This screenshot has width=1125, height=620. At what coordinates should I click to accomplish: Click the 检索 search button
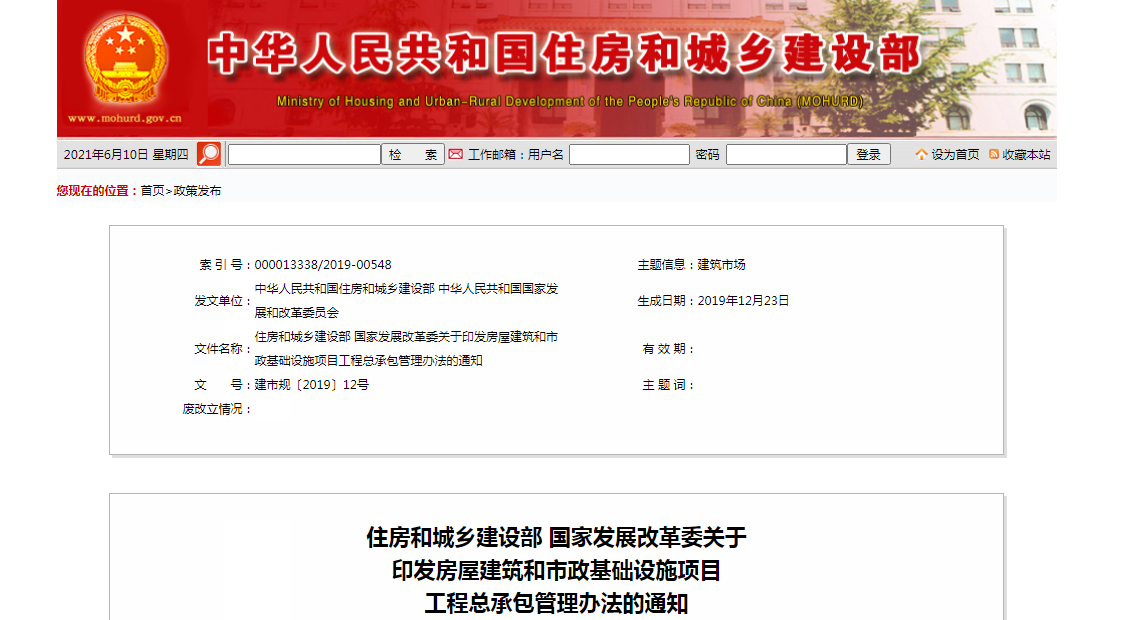[413, 154]
